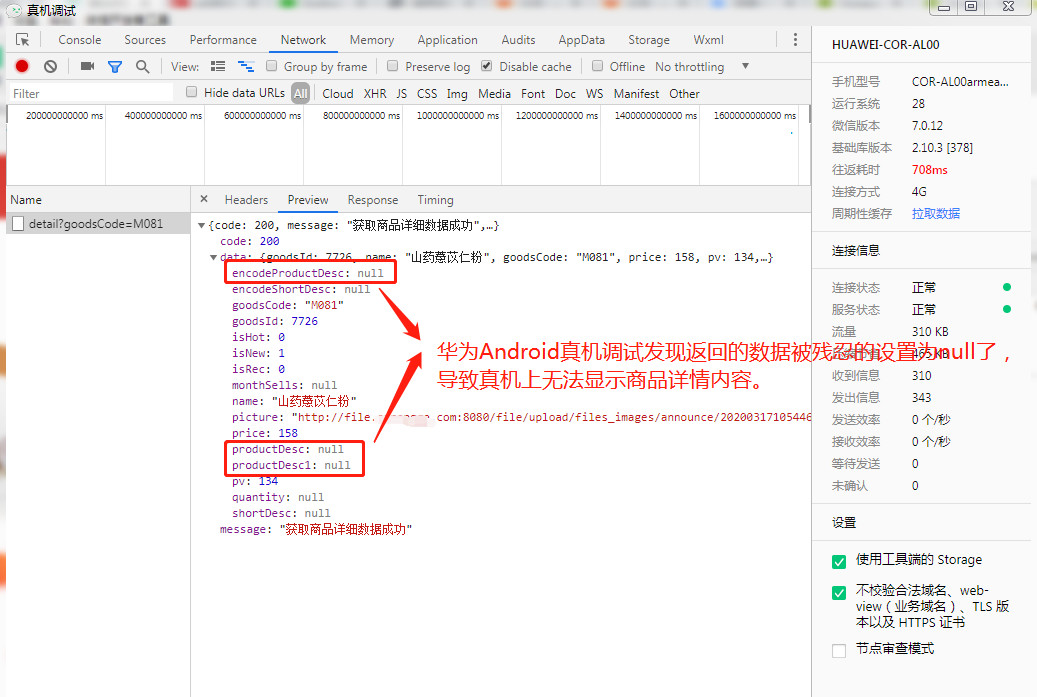
Task: Filter requests by Img
Action: [457, 93]
